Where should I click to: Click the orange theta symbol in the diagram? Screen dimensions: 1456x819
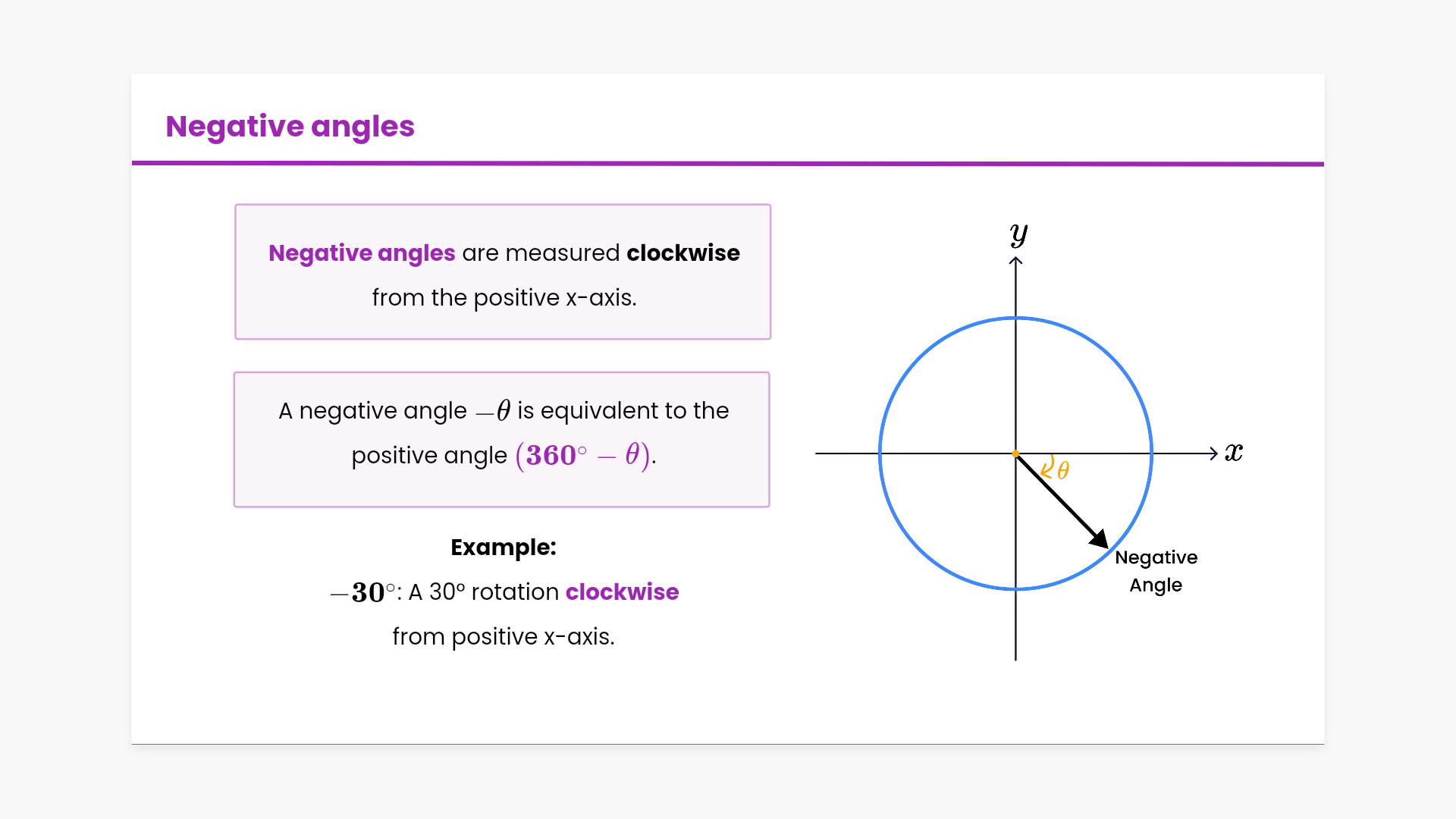(1063, 471)
